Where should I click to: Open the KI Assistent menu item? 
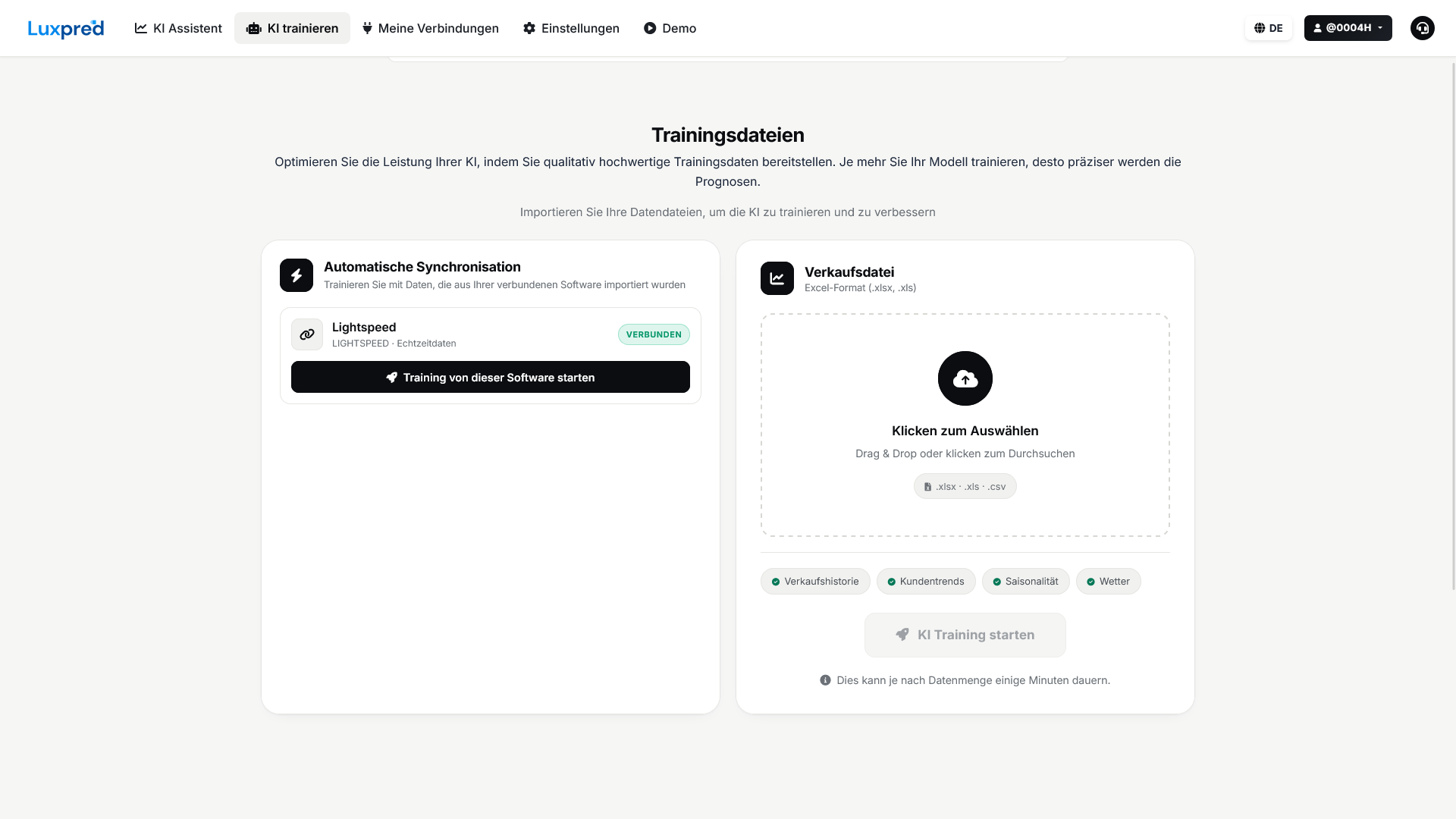178,28
